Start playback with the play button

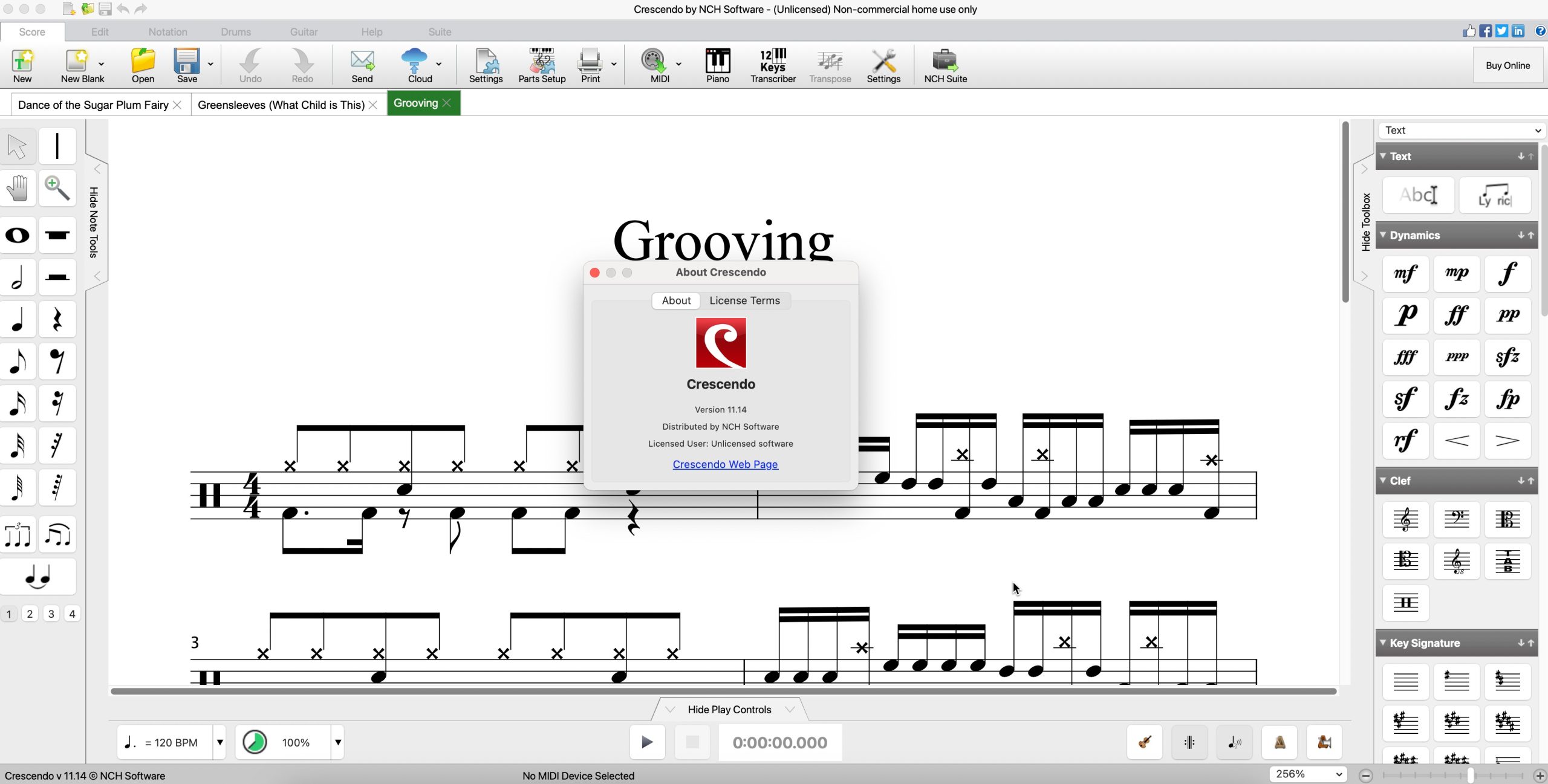(647, 742)
